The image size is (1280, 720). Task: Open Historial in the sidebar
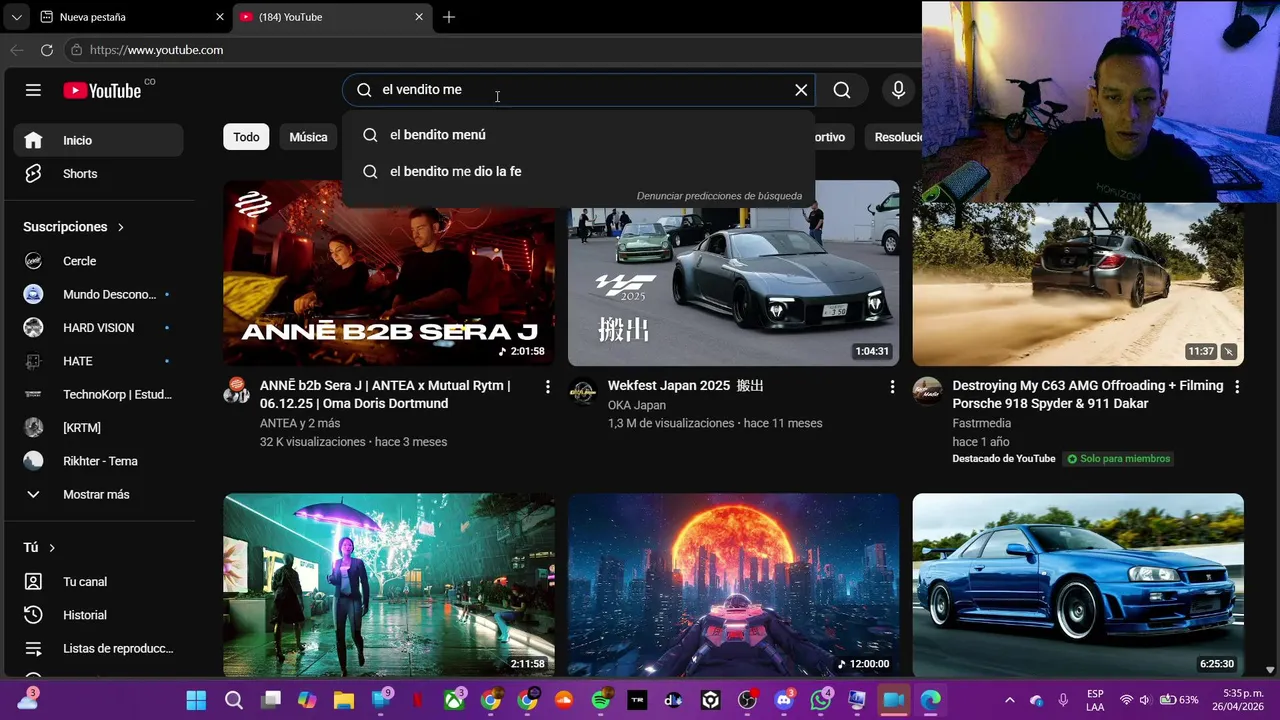point(98,615)
